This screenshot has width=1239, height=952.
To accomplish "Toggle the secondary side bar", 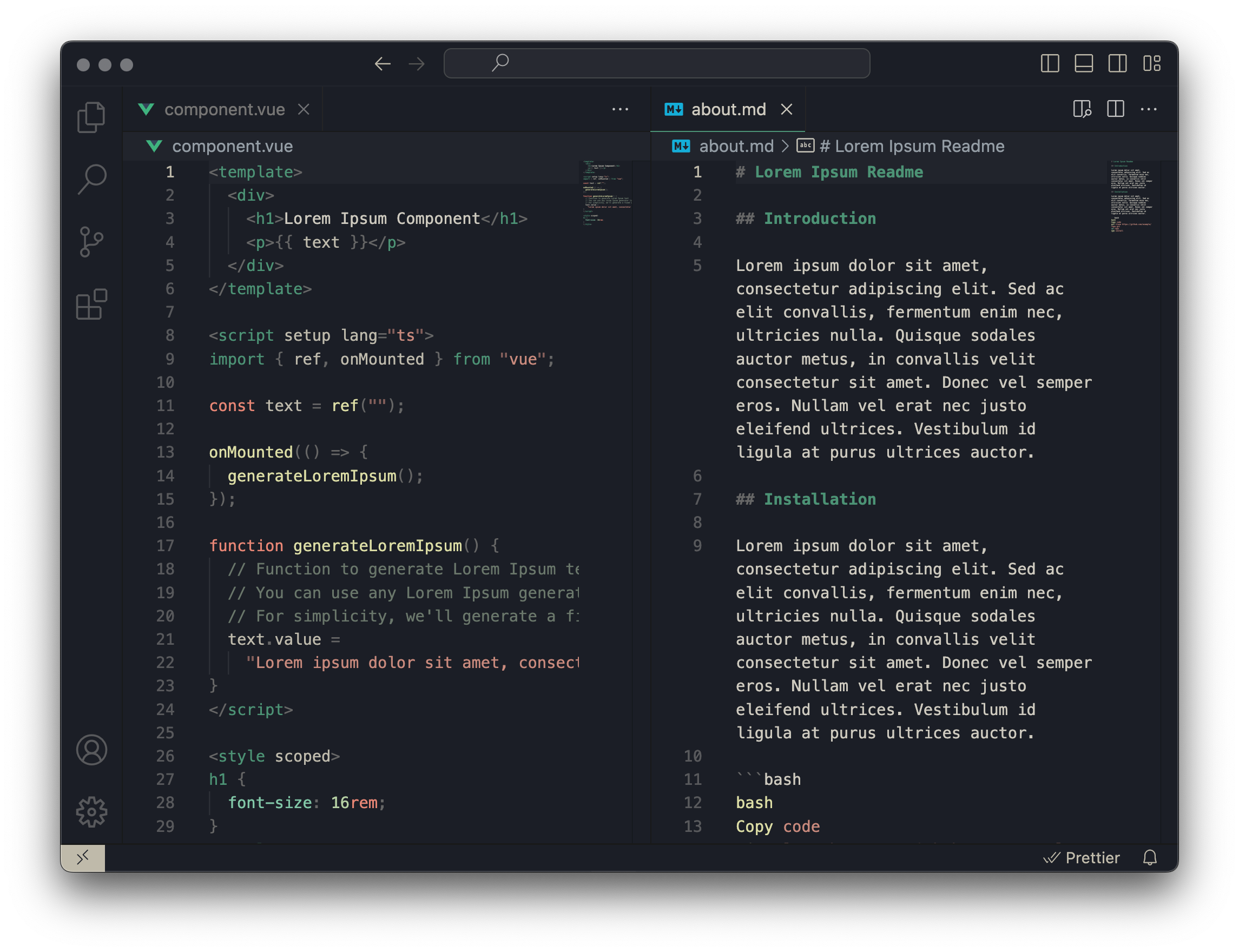I will pyautogui.click(x=1118, y=63).
